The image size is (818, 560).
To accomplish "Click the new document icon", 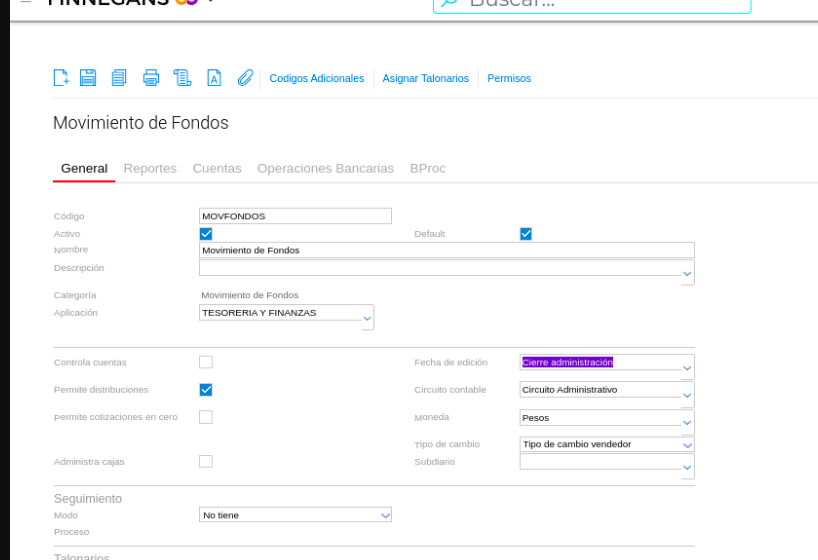I will tap(61, 78).
